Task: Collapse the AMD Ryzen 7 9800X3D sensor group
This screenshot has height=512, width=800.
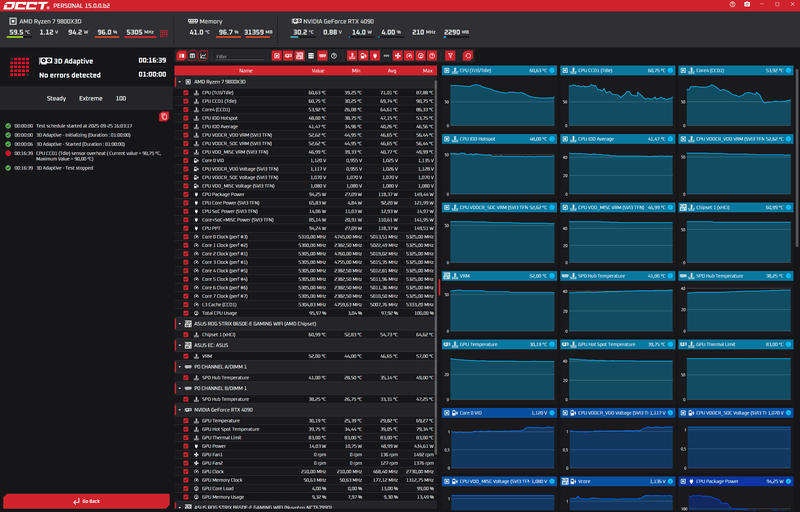Action: pyautogui.click(x=180, y=82)
